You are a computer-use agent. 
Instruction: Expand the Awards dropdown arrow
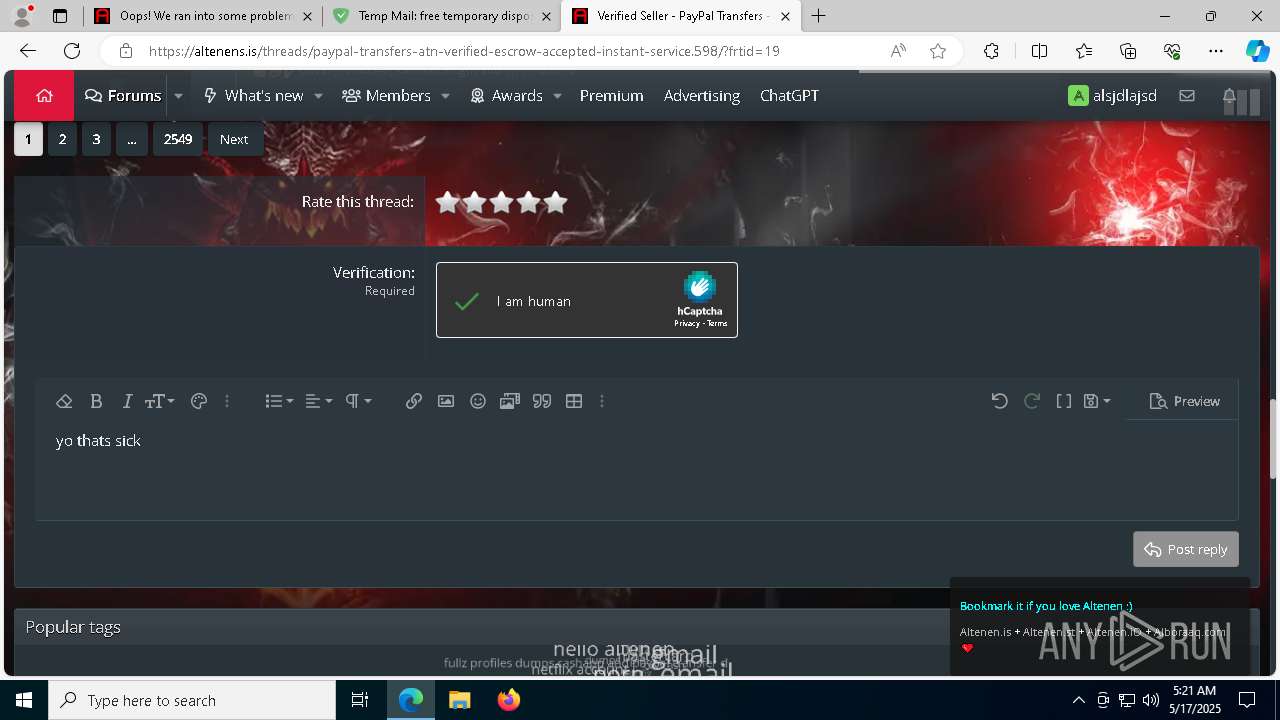557,96
